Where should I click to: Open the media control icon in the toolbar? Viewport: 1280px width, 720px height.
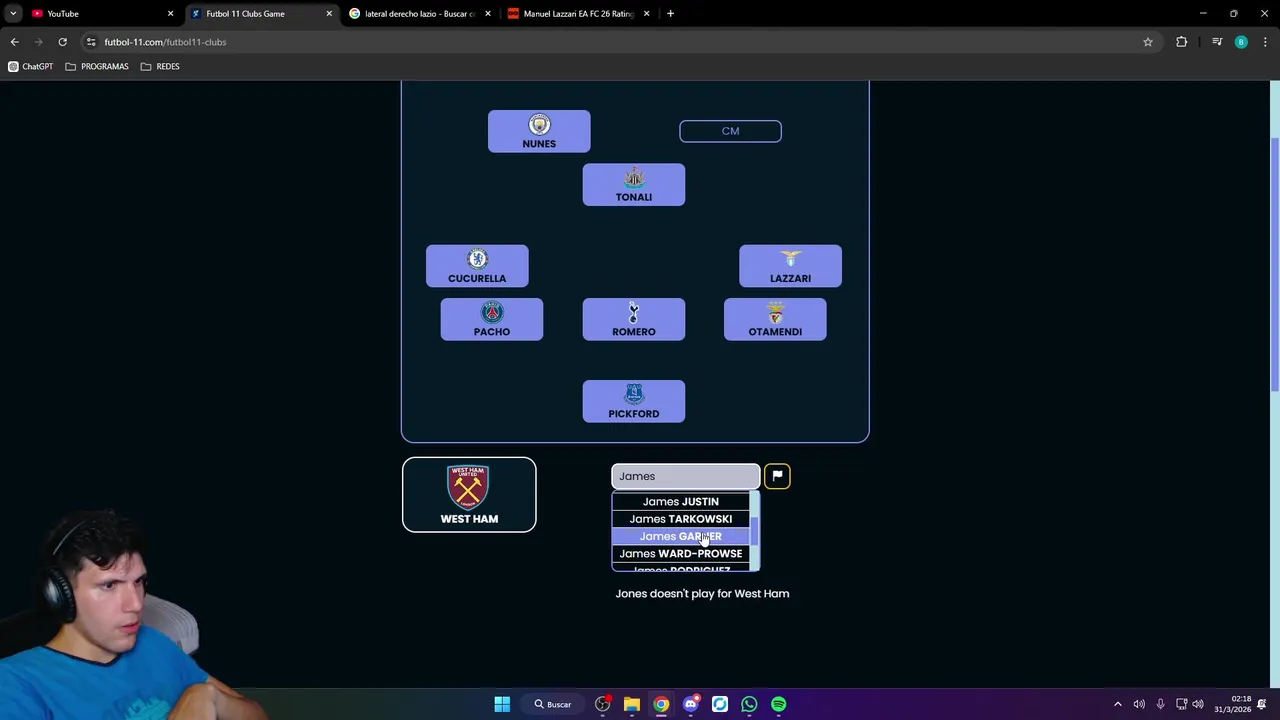1217,42
